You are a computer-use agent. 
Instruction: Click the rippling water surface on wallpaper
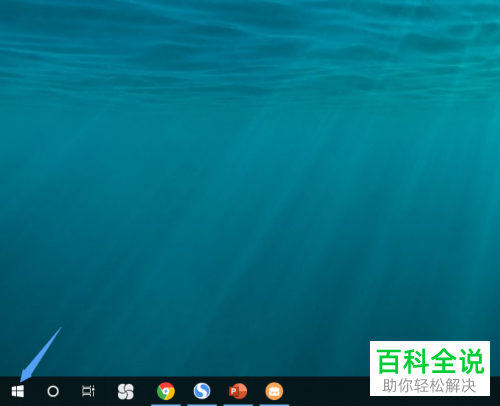pyautogui.click(x=250, y=50)
